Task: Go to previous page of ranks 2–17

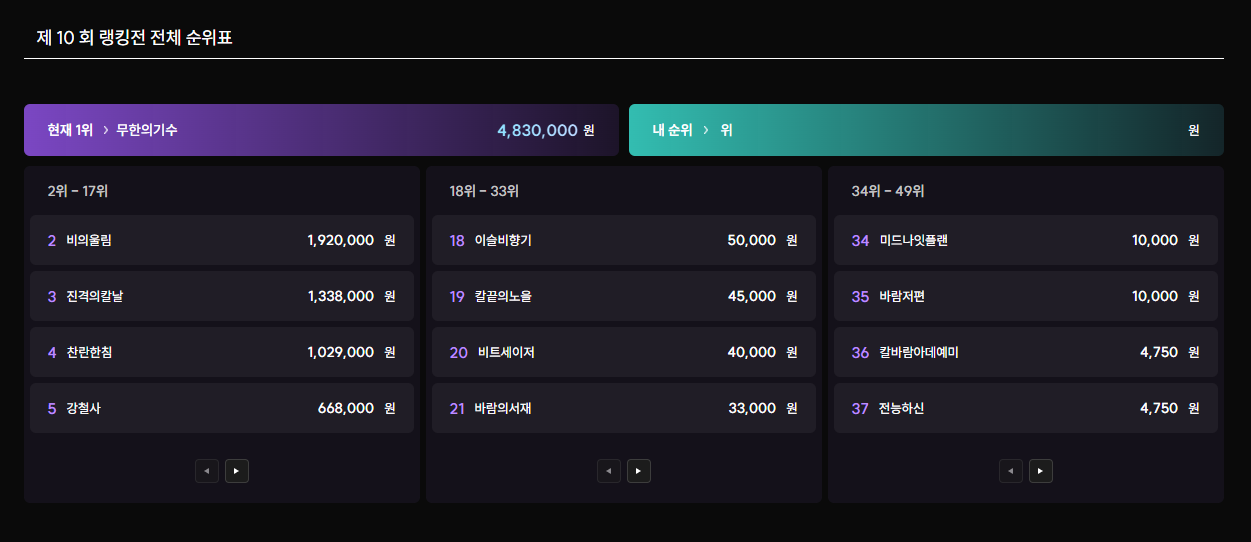Action: tap(207, 470)
